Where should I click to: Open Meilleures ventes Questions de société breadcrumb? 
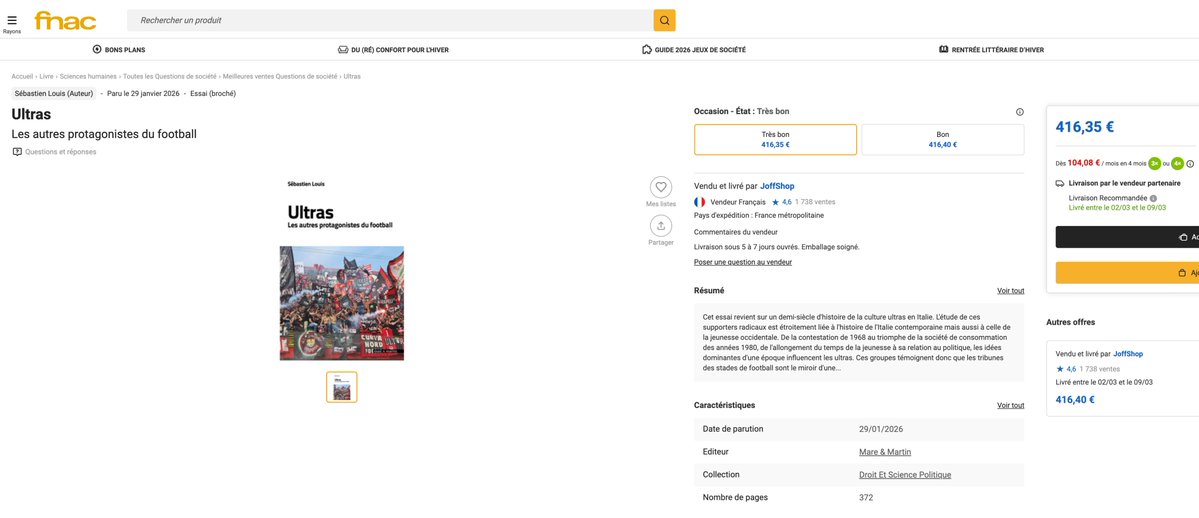280,77
